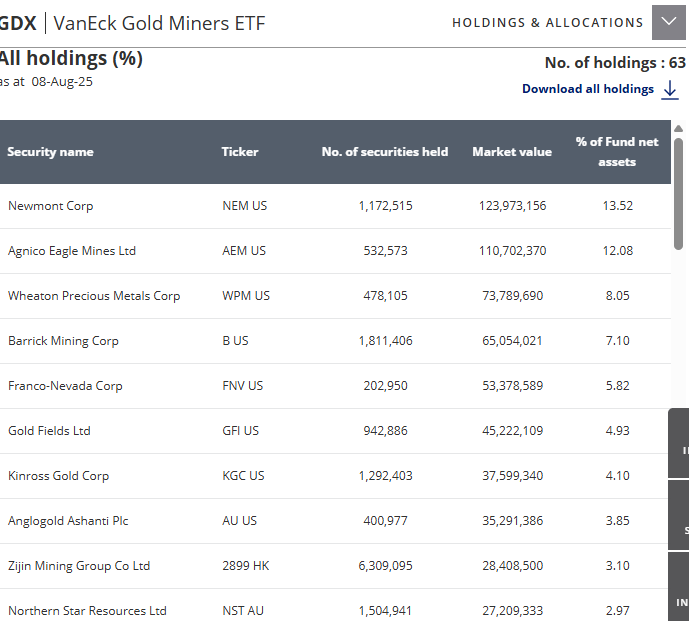Select Zijin Mining Group Co Ltd row
This screenshot has width=689, height=621.
(x=79, y=566)
